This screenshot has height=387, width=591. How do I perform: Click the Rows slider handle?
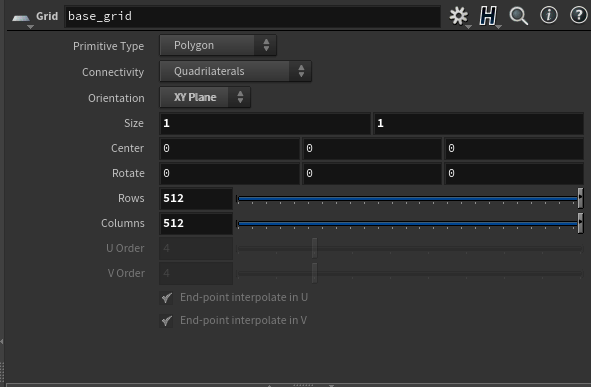coord(580,198)
